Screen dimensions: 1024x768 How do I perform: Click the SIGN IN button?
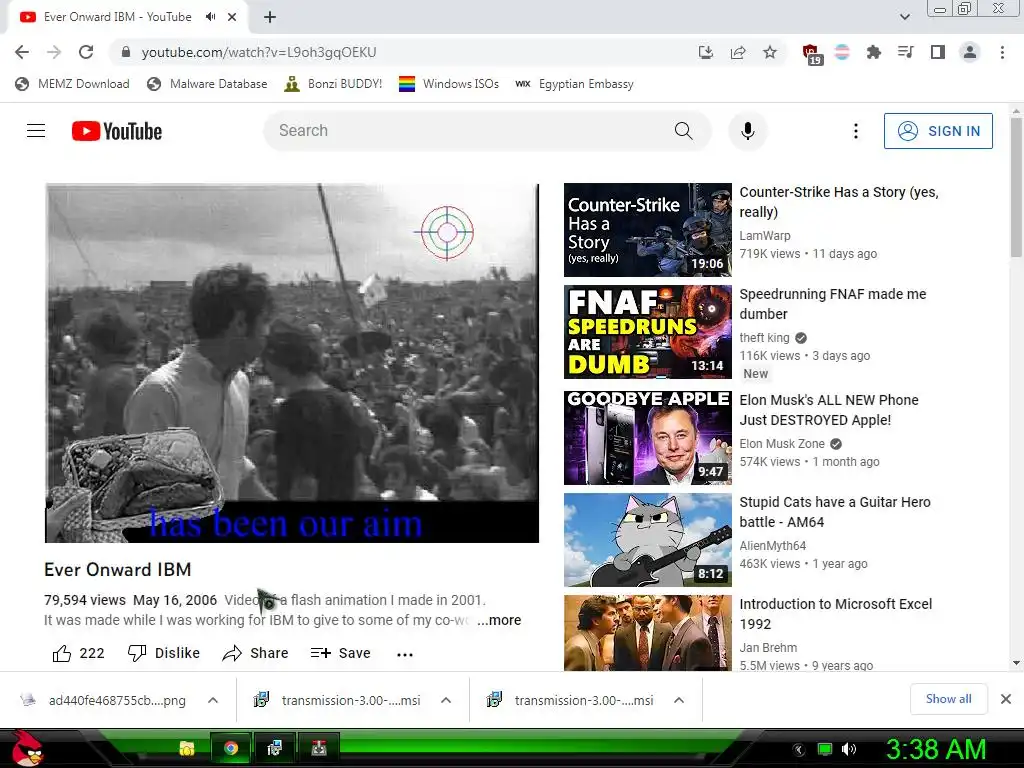(938, 131)
